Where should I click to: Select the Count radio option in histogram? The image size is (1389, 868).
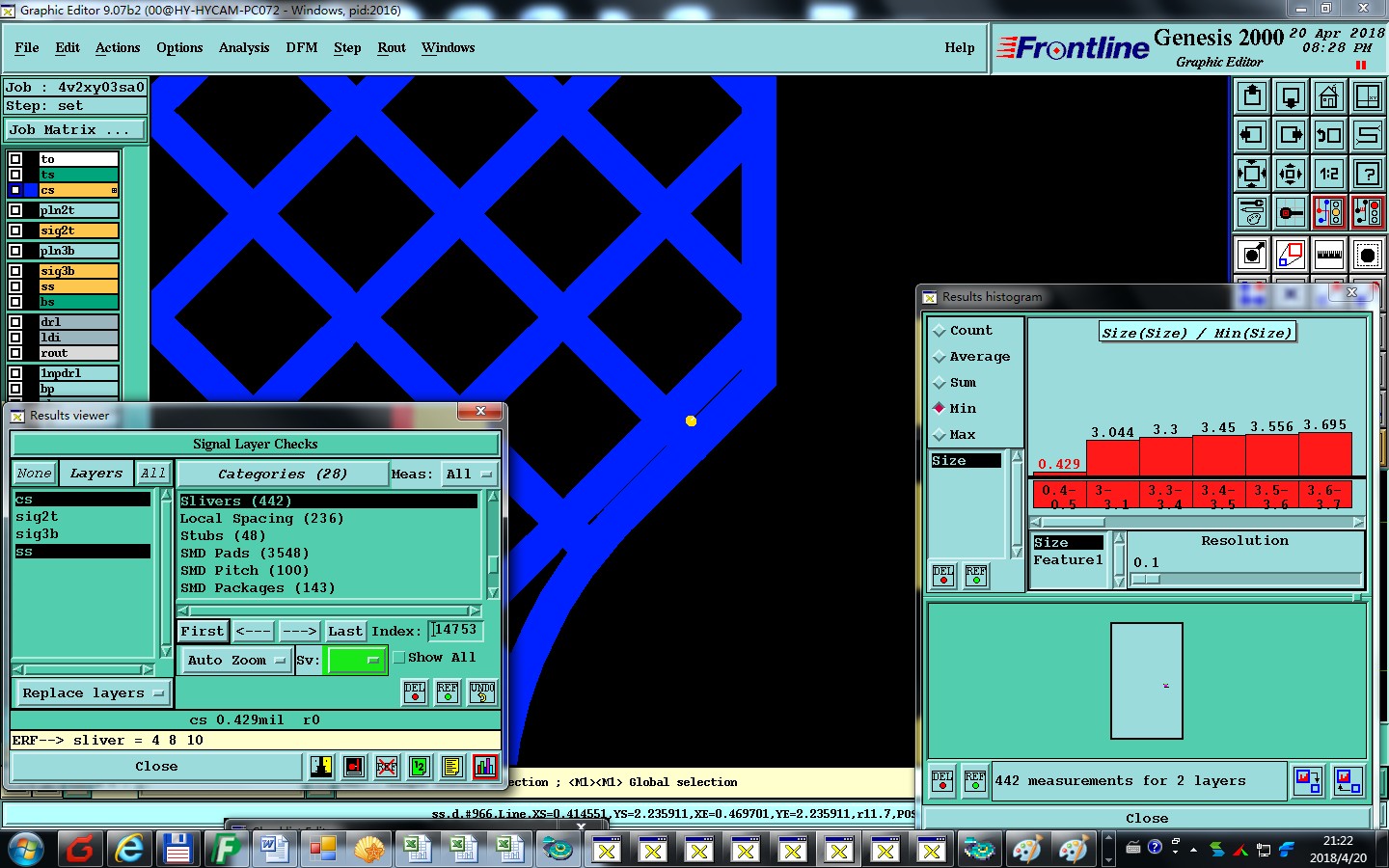(x=940, y=331)
